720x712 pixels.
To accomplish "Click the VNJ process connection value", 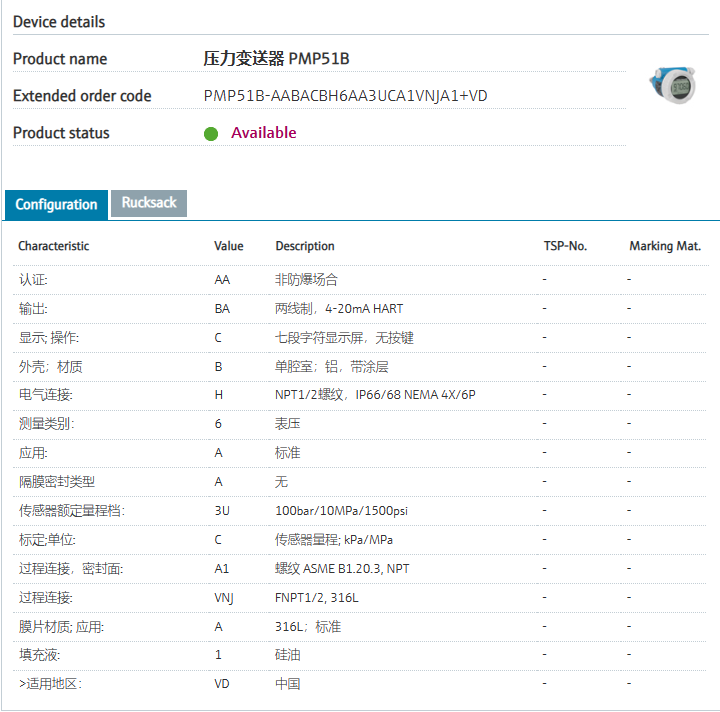I will [225, 598].
